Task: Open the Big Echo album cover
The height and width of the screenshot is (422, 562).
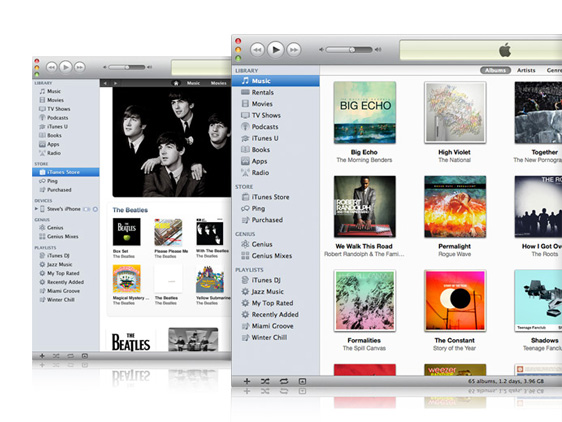Action: pyautogui.click(x=365, y=113)
